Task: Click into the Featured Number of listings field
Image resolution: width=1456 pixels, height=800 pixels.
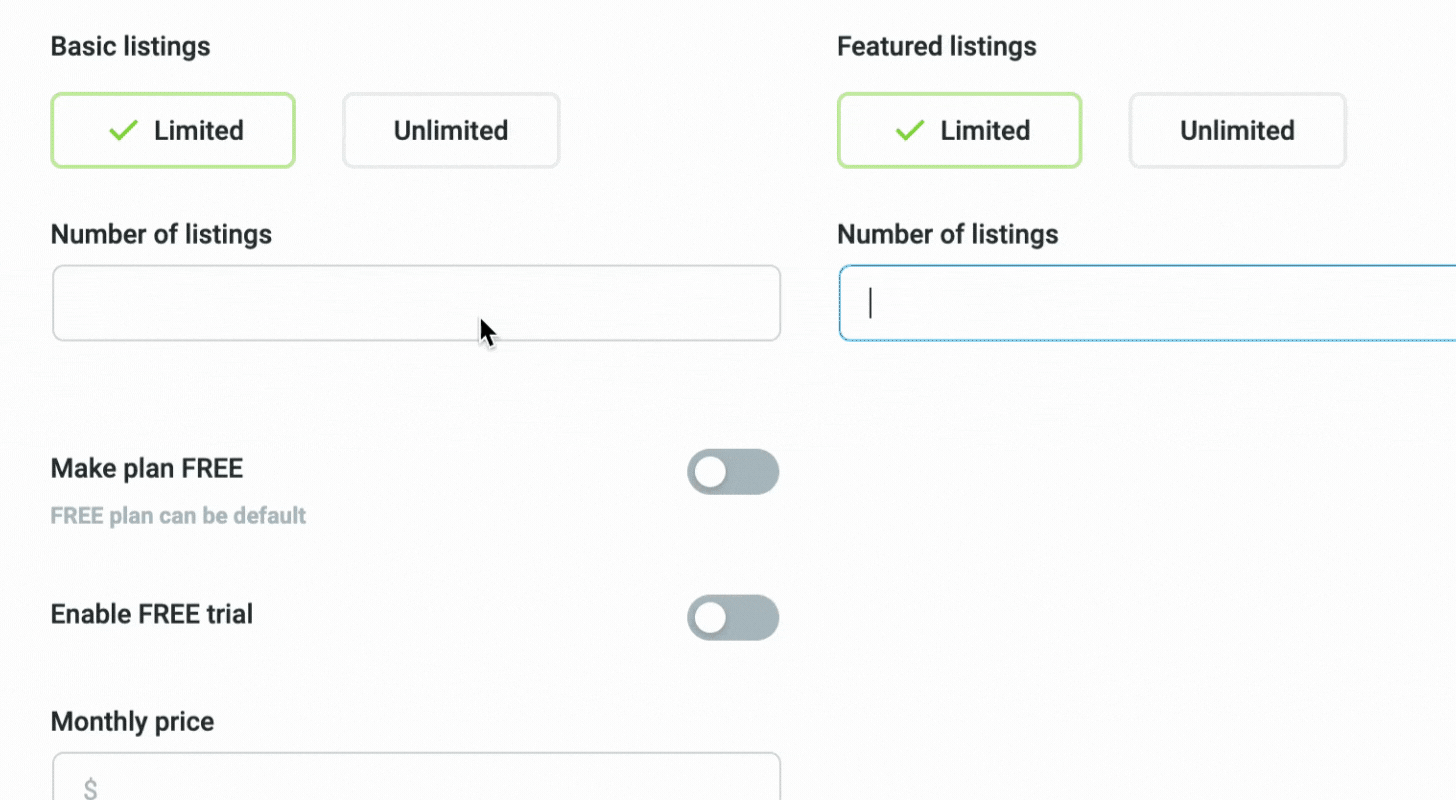Action: pos(1150,303)
